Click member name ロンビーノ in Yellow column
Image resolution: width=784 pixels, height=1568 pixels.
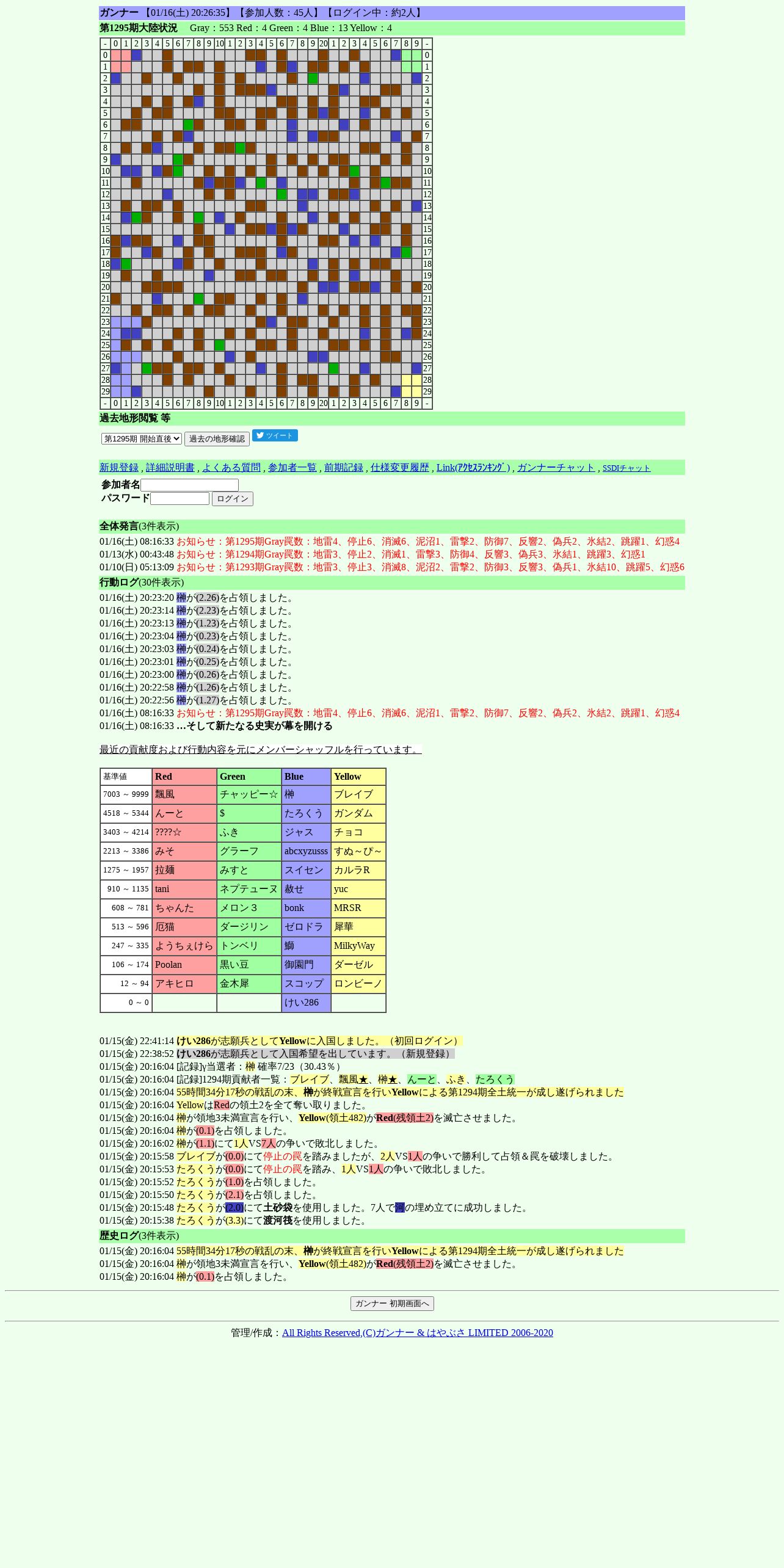click(x=358, y=984)
